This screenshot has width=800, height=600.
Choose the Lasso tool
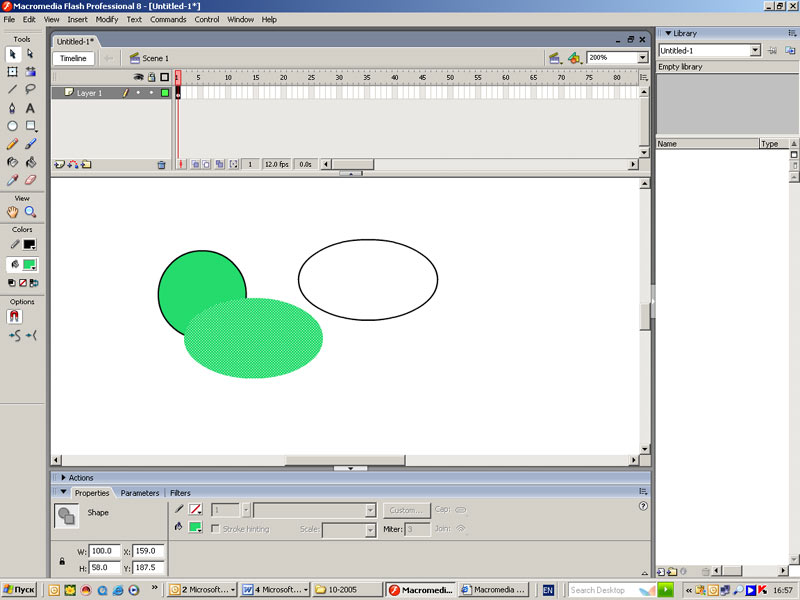31,89
